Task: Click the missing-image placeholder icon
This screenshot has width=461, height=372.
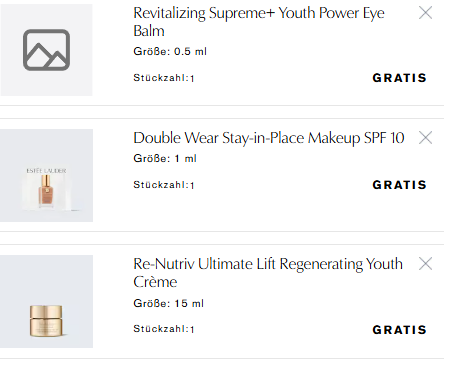Action: pos(46,50)
